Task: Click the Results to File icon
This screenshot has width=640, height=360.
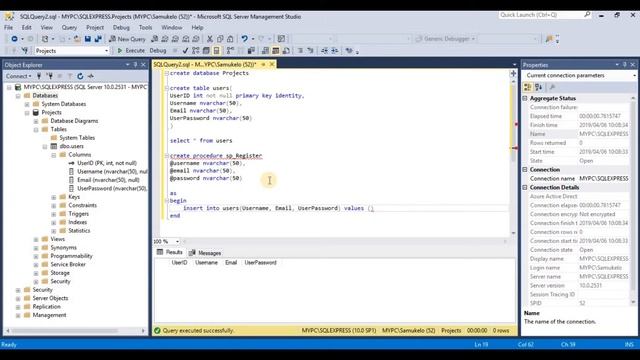Action: tap(286, 51)
